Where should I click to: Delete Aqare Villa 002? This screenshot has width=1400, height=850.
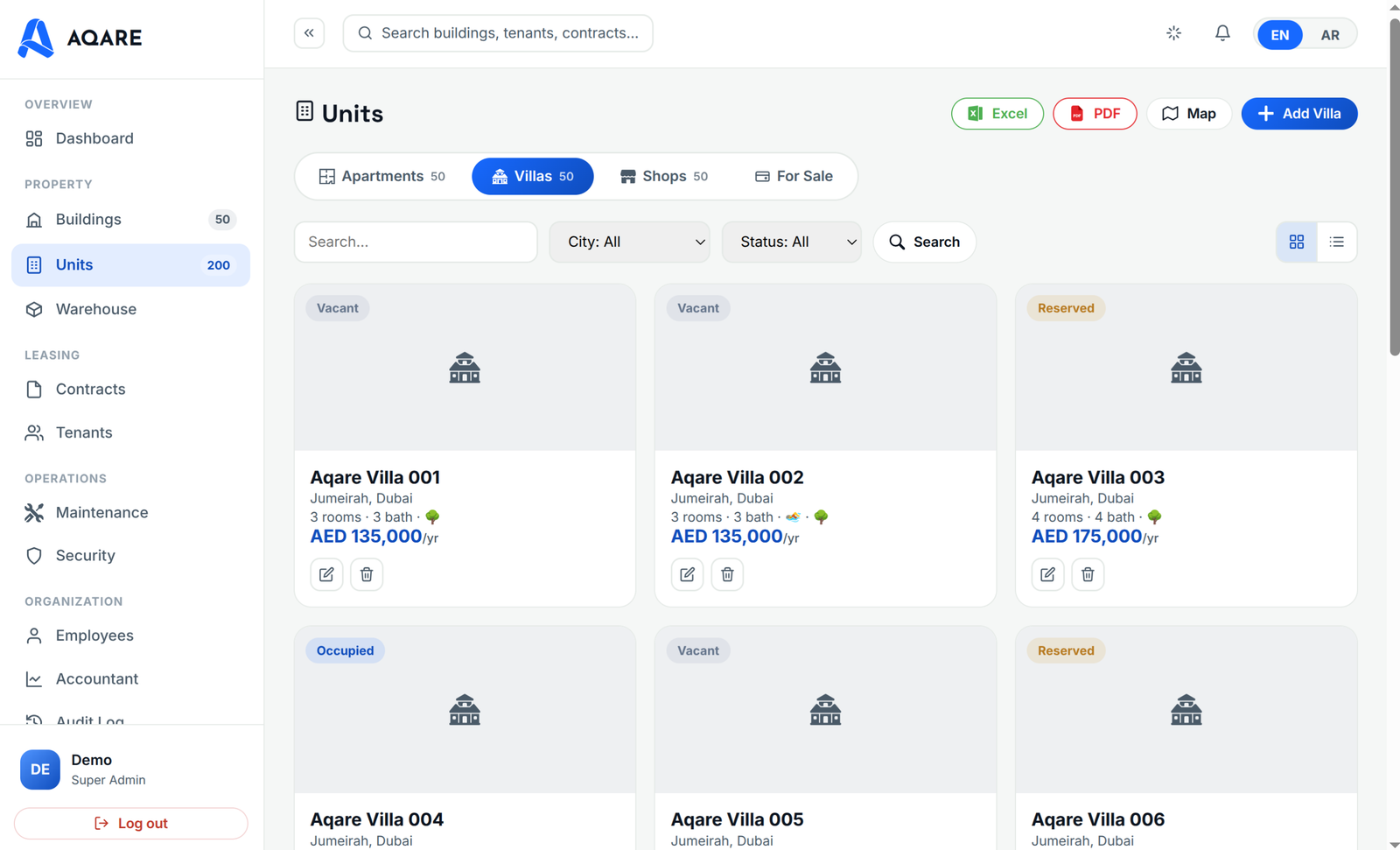click(727, 574)
